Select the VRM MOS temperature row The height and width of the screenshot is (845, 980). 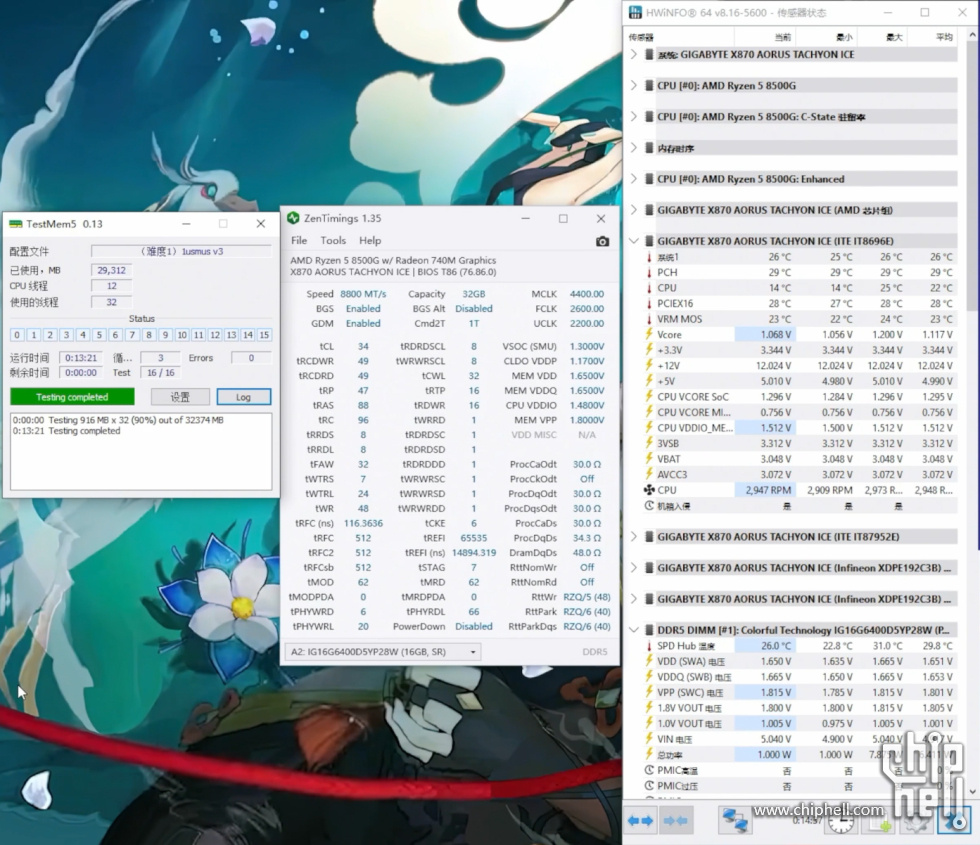coord(799,319)
